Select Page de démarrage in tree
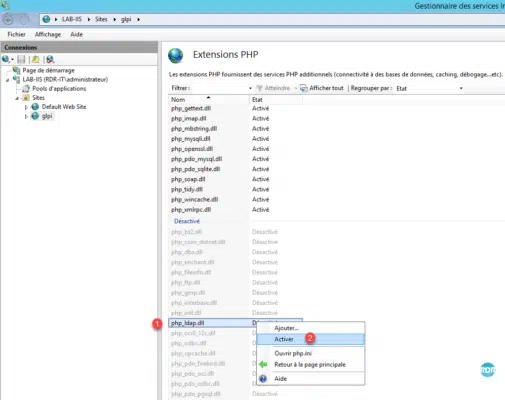 point(48,70)
